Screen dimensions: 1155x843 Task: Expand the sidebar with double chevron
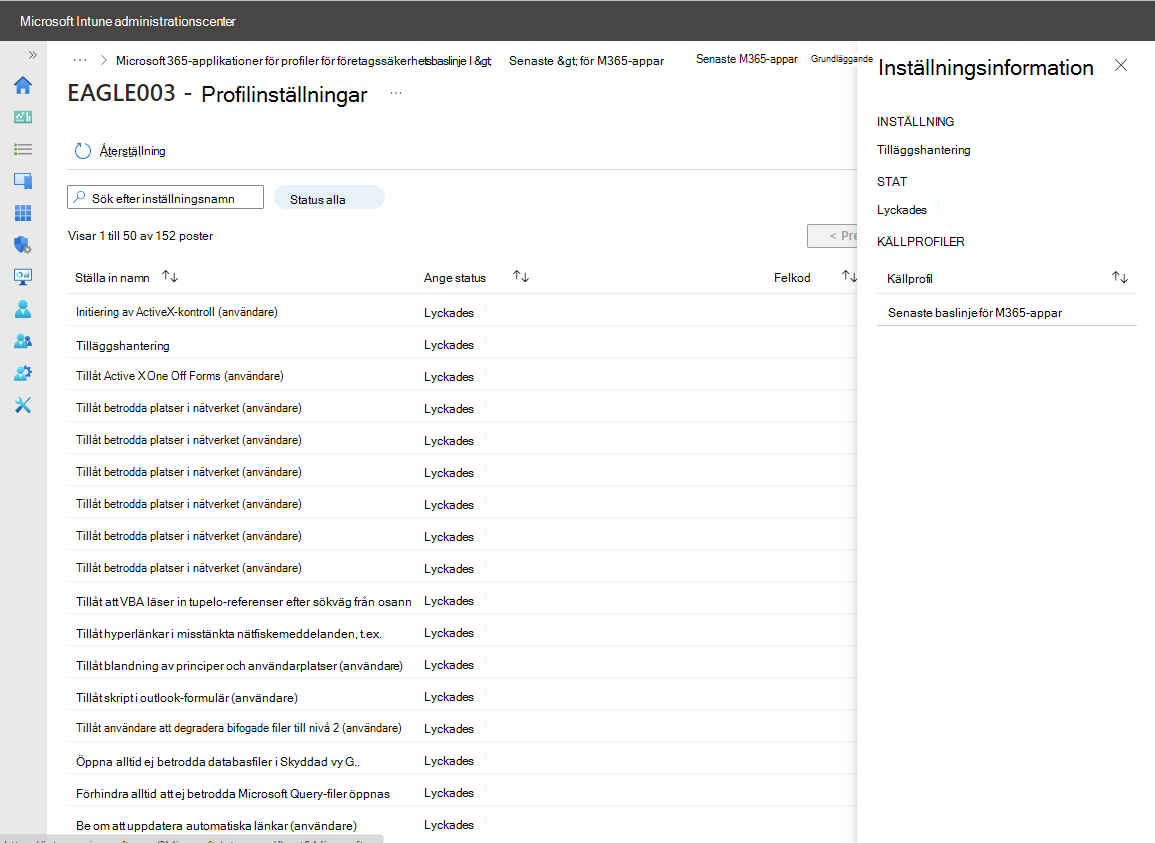point(32,55)
